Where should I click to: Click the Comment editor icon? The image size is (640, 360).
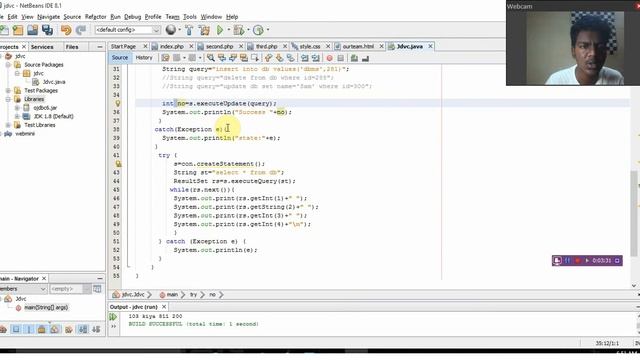[x=354, y=58]
